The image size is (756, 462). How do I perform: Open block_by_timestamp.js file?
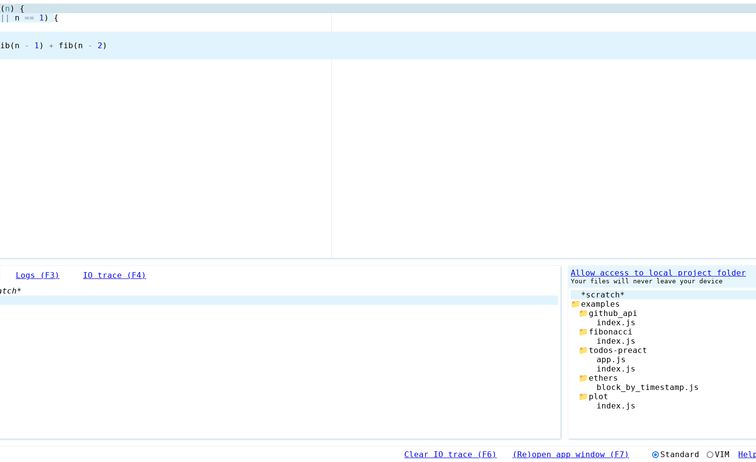coord(647,387)
